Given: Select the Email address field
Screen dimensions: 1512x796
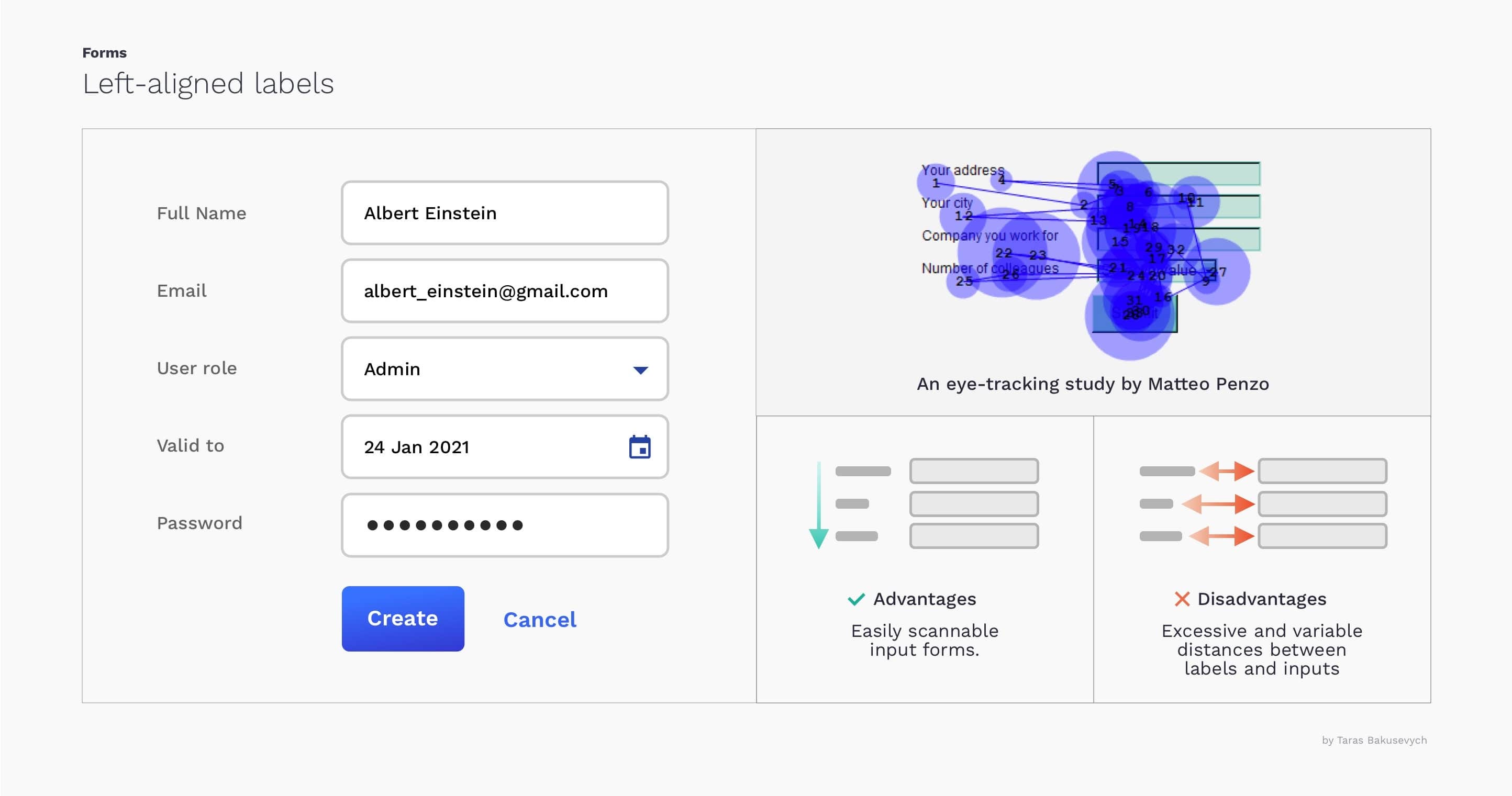Looking at the screenshot, I should [504, 291].
